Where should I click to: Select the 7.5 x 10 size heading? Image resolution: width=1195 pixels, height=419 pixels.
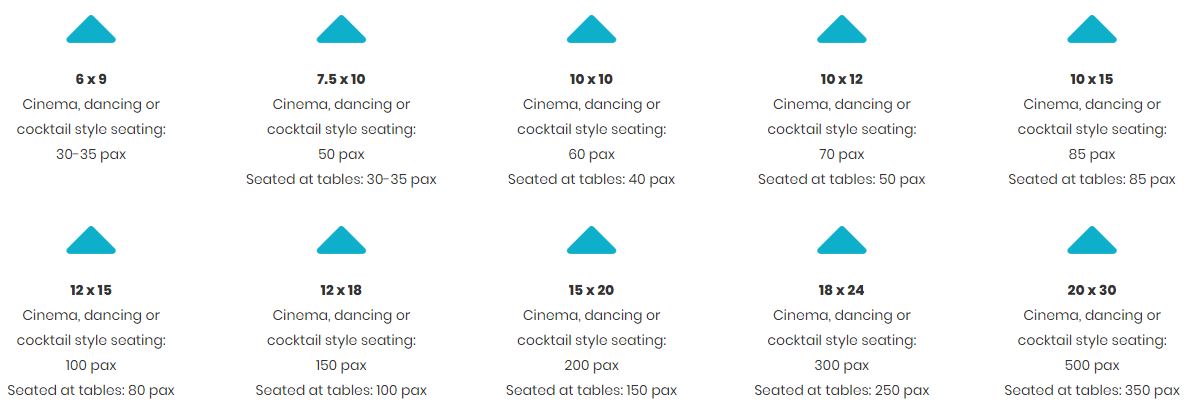pos(341,79)
